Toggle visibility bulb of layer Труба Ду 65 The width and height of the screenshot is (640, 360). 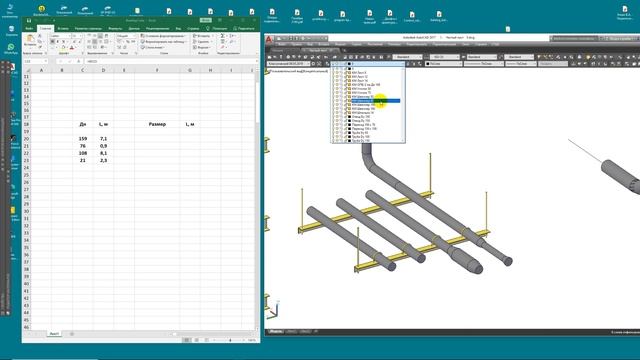pos(333,133)
